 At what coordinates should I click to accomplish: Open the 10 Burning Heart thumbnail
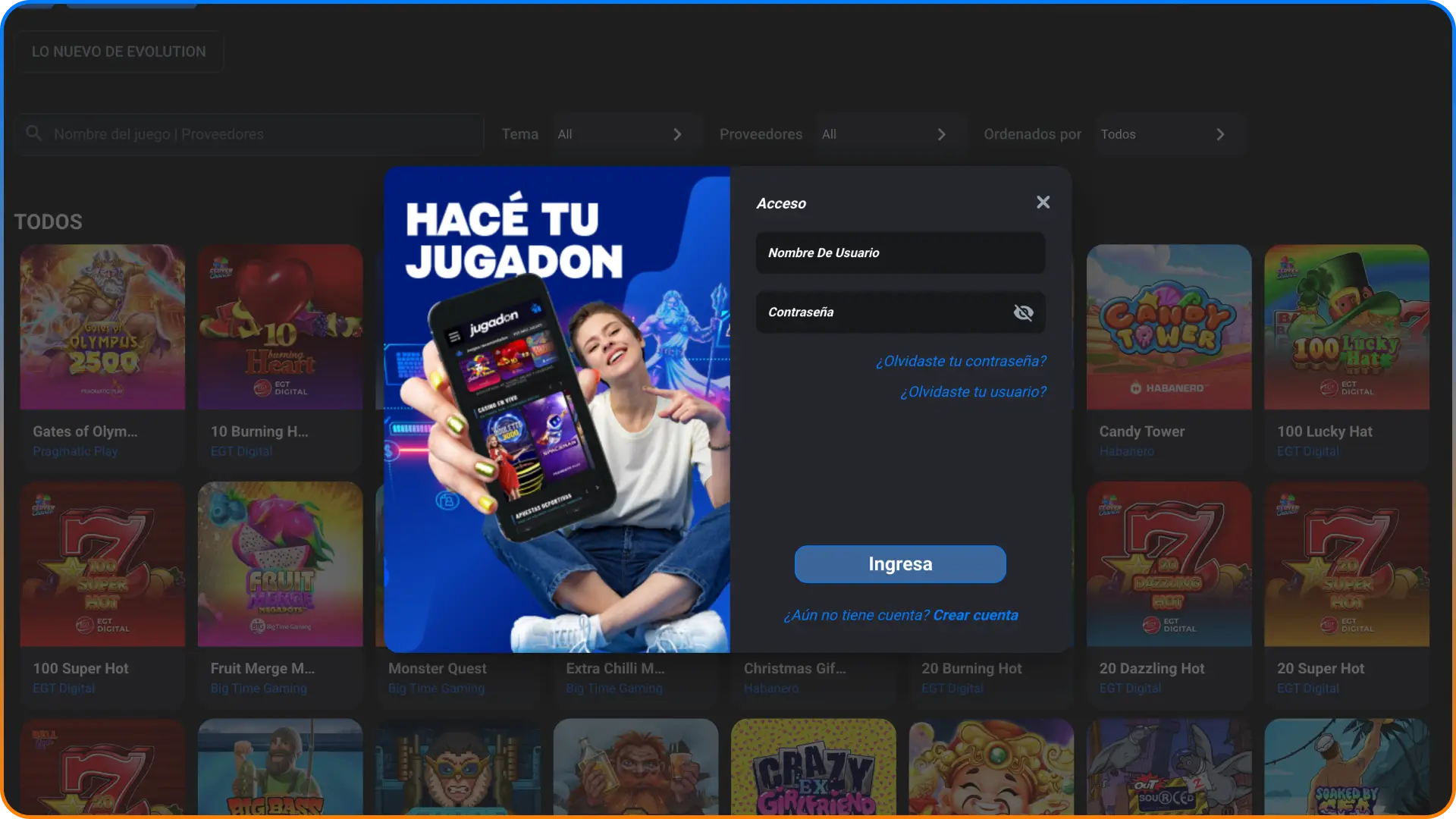click(x=280, y=327)
